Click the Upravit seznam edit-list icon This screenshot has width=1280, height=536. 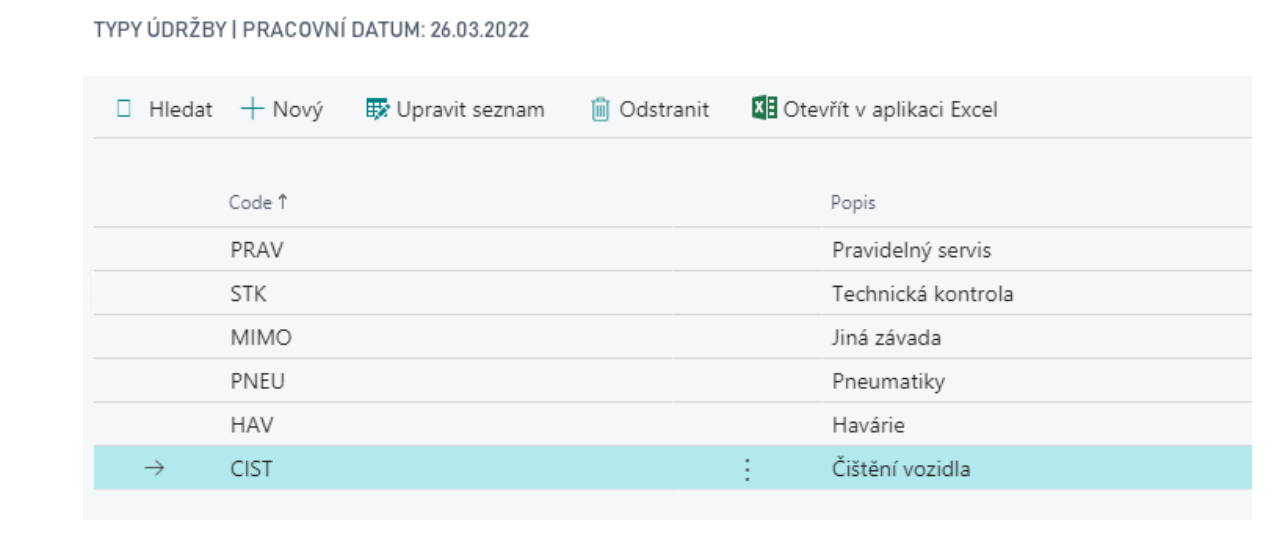pyautogui.click(x=377, y=109)
